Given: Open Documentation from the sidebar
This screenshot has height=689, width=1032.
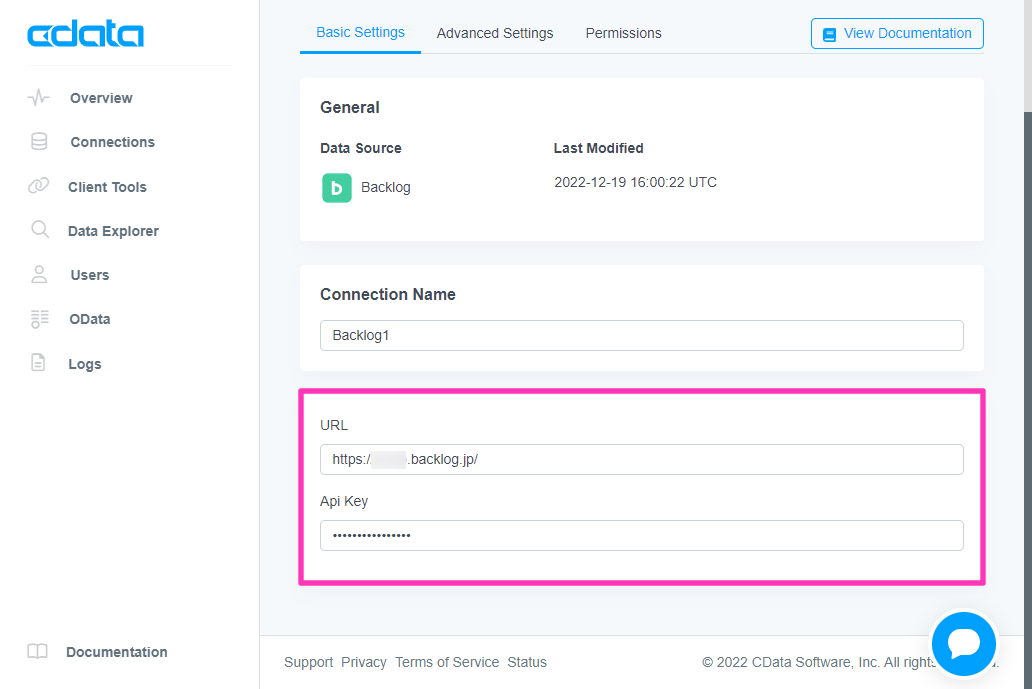Looking at the screenshot, I should 117,651.
